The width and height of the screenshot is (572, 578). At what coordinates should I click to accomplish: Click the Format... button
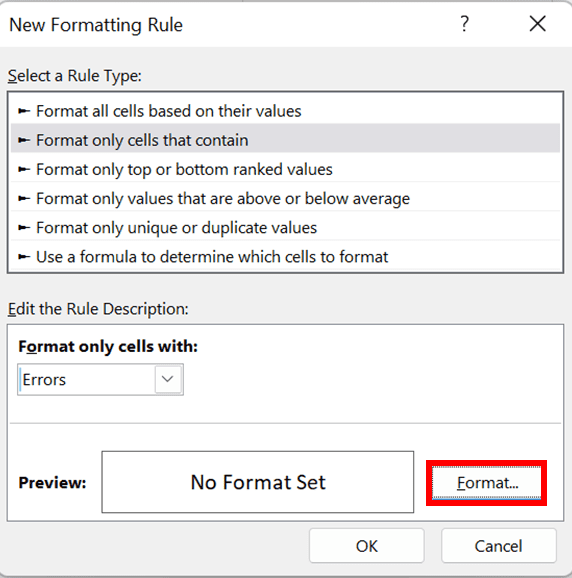tap(486, 483)
